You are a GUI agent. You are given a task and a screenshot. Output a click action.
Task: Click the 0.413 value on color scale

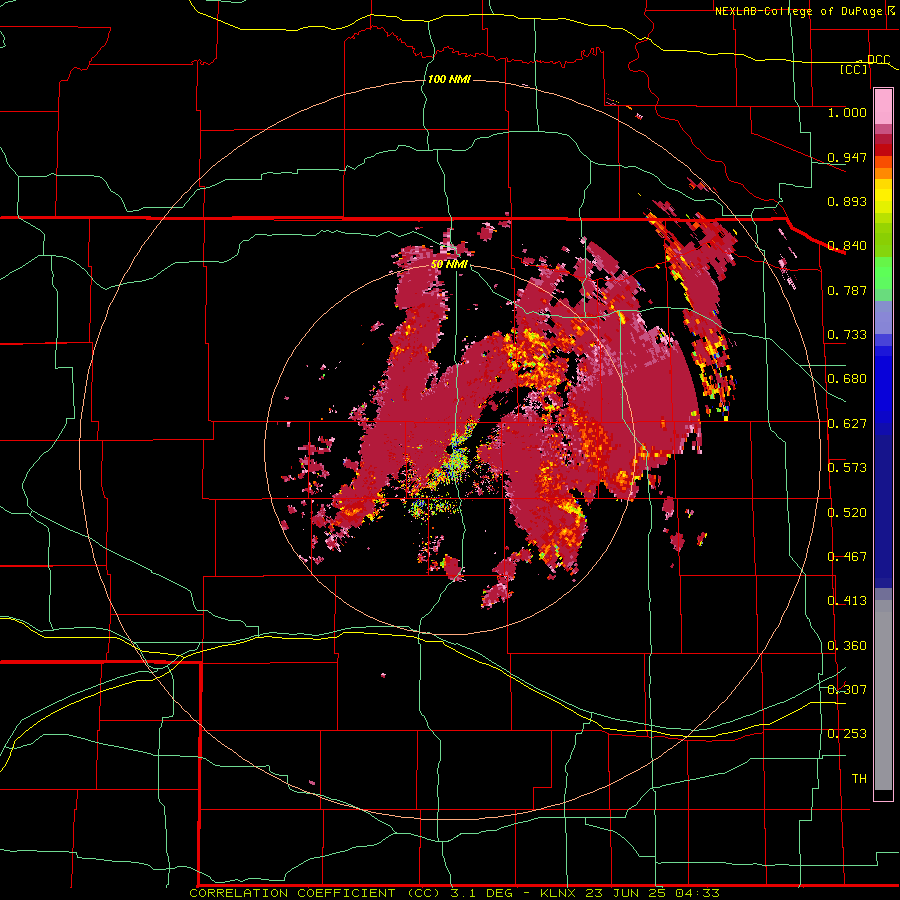(847, 601)
